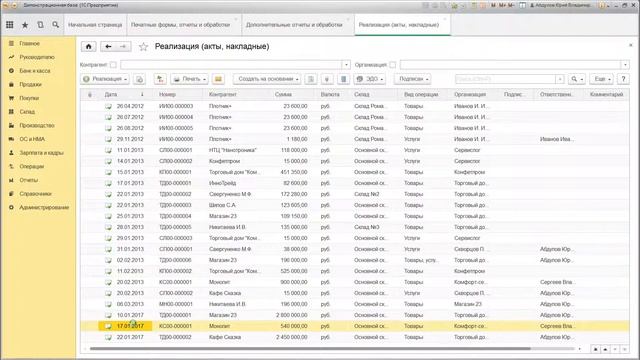
Task: Open ОС и НМА section
Action: [32, 139]
